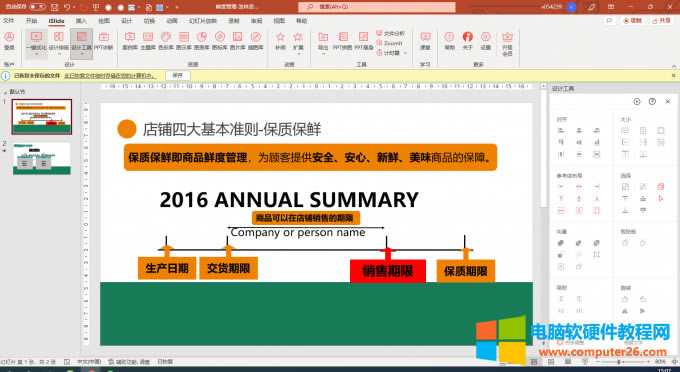The width and height of the screenshot is (680, 372).
Task: Switch to the 动画 ribbon tab
Action: 172,20
